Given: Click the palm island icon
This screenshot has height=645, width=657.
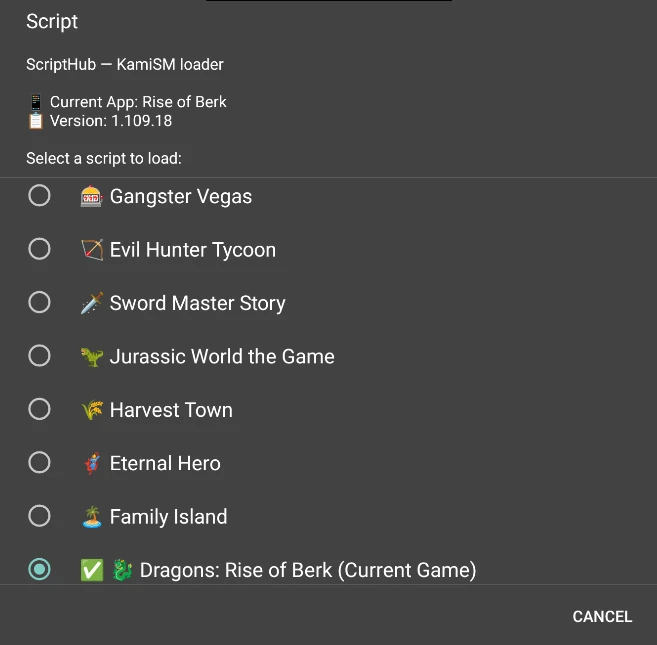Looking at the screenshot, I should [x=92, y=516].
